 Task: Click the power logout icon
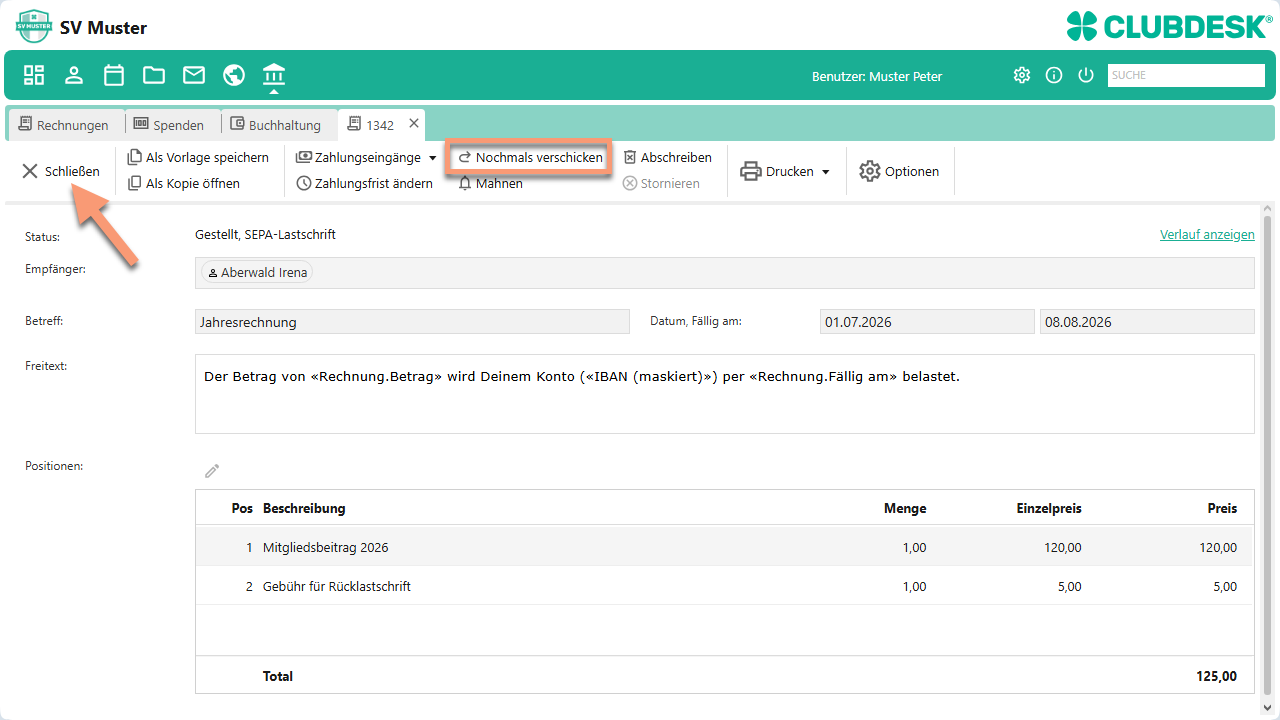(1086, 75)
